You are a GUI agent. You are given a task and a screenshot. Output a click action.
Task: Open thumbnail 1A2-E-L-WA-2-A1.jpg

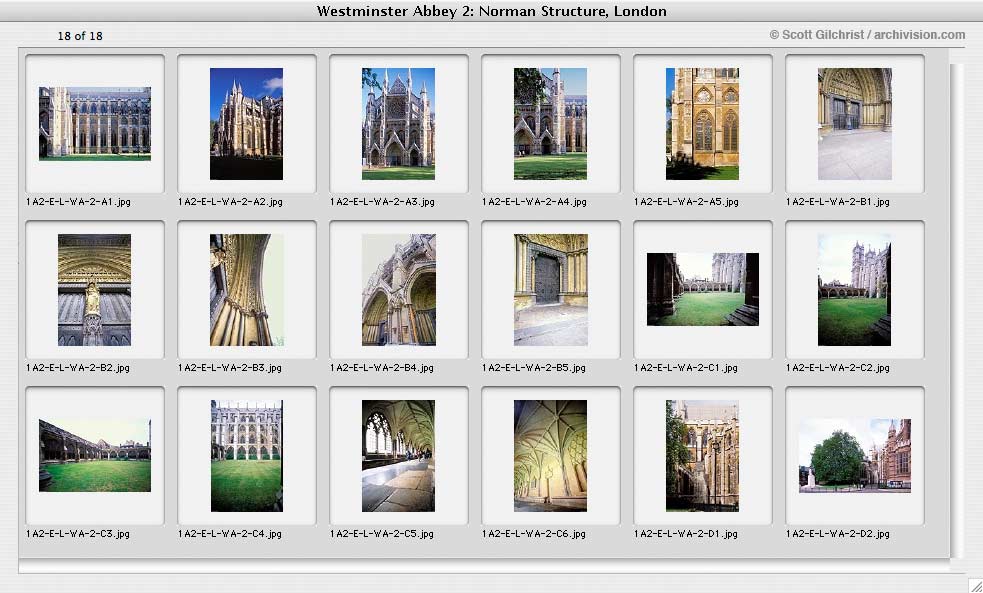(95, 123)
